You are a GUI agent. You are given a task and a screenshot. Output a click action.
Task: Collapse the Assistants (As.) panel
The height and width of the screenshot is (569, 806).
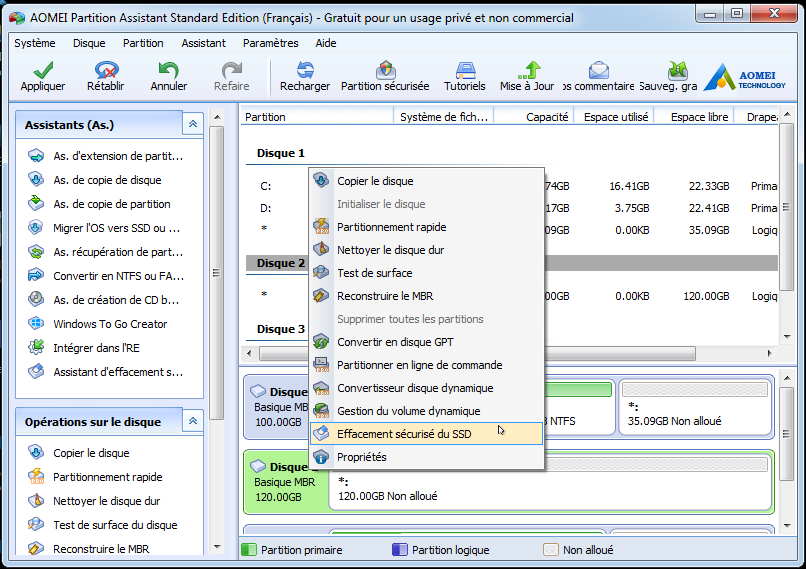coord(193,124)
